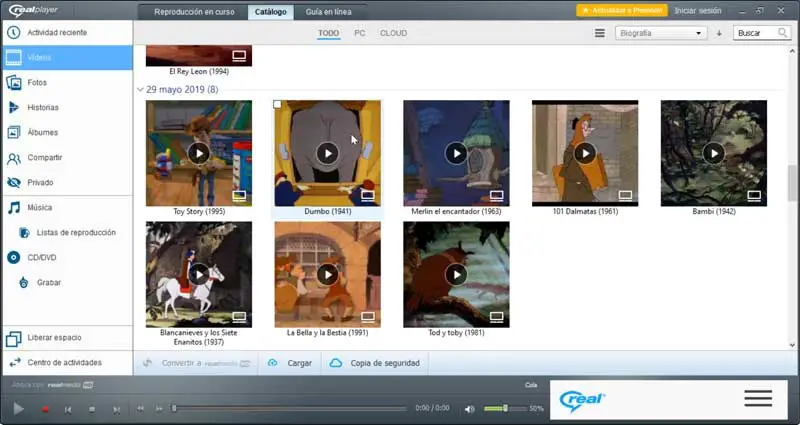Viewport: 800px width, 425px height.
Task: Open the Música library
Action: click(66, 208)
